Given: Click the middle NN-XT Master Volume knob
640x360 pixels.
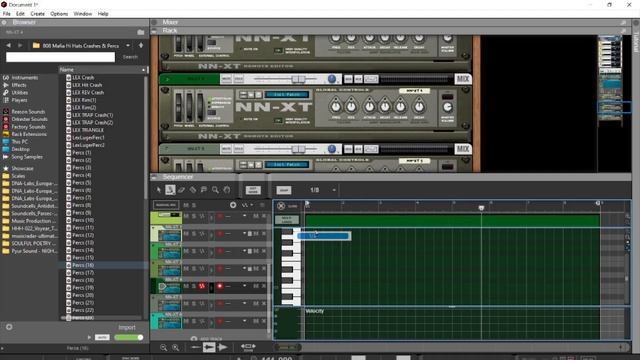Looking at the screenshot, I should click(x=447, y=107).
